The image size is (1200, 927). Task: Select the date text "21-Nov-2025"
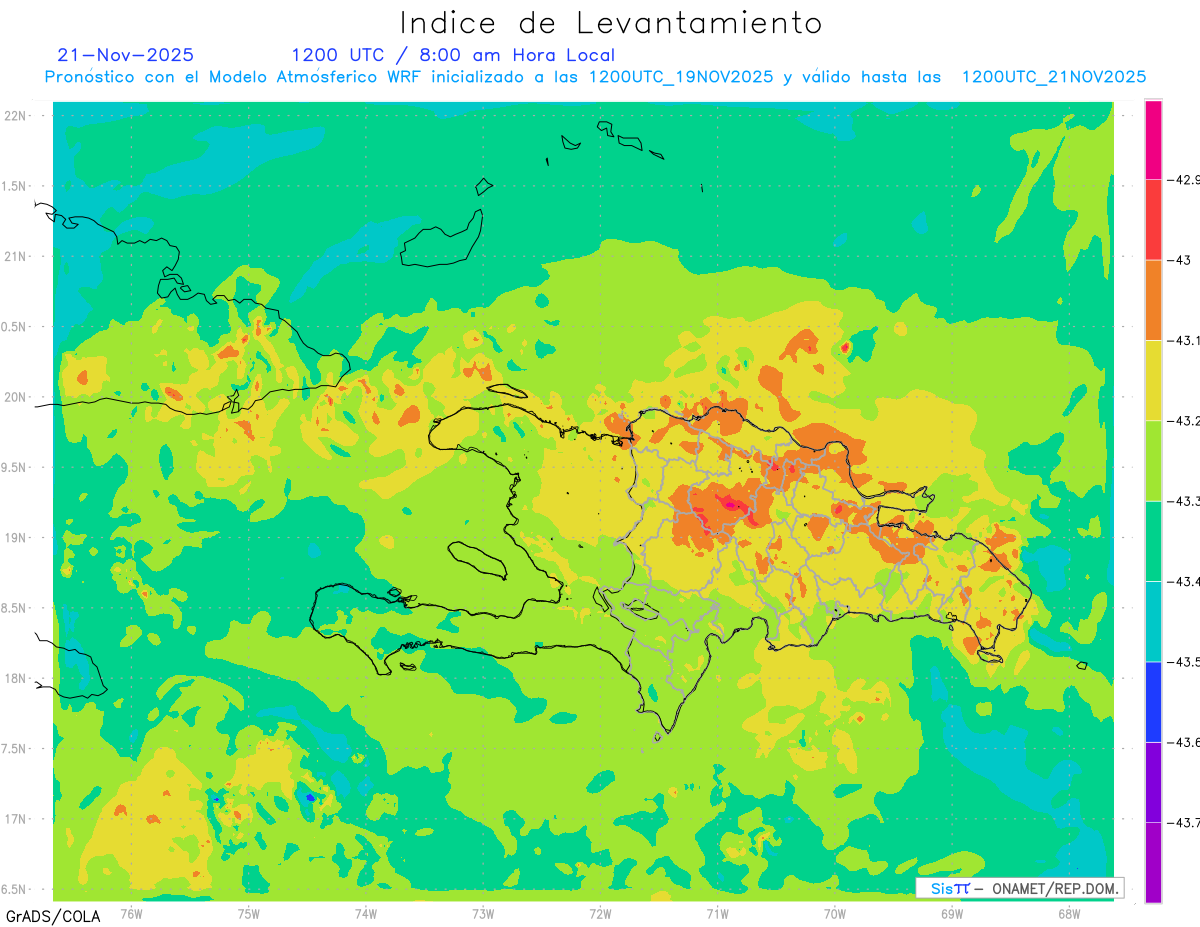pyautogui.click(x=126, y=55)
